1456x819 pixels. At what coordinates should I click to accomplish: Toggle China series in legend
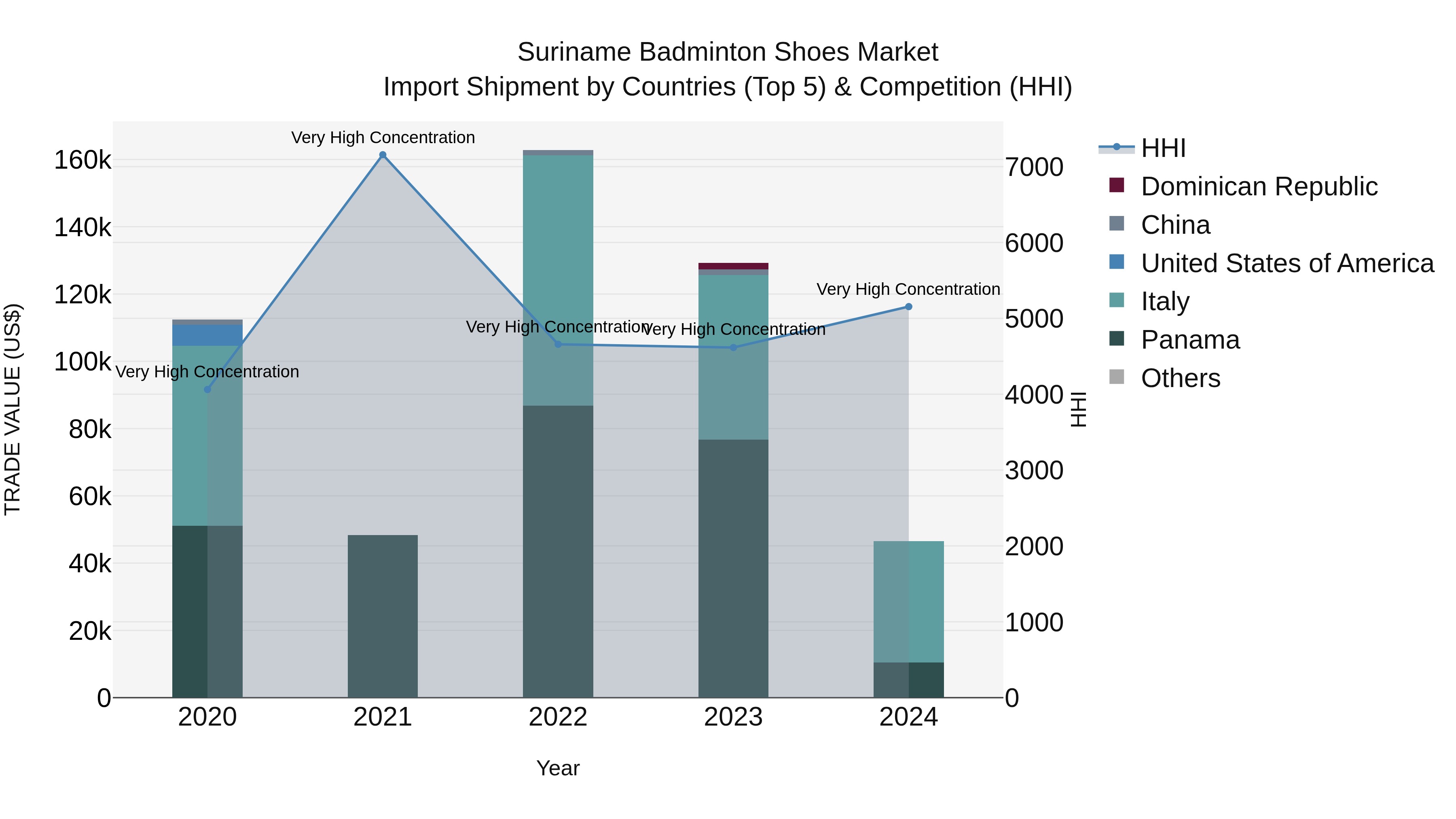pyautogui.click(x=1160, y=225)
